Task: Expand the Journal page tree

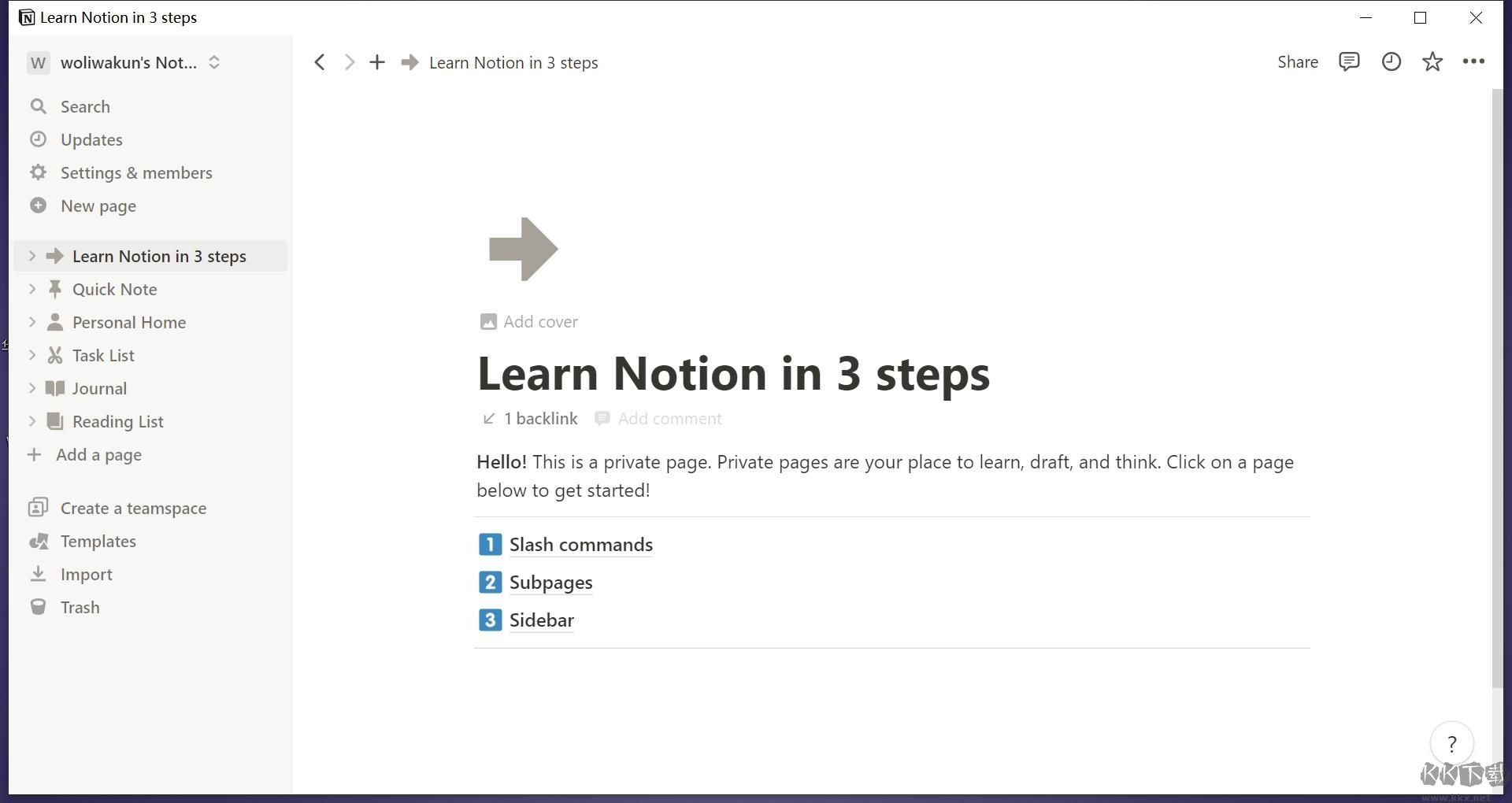Action: click(32, 388)
